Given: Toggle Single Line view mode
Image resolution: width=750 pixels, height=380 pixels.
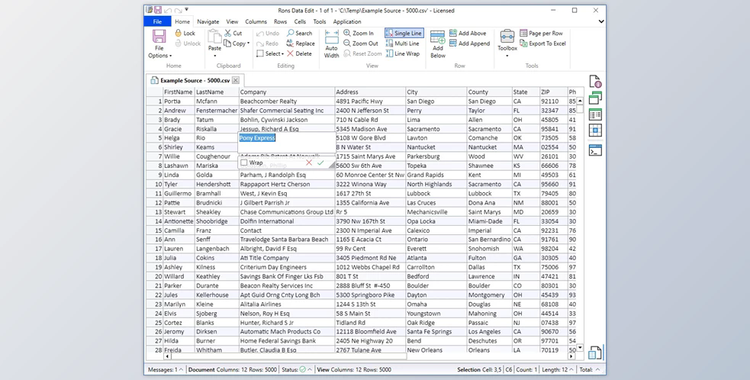Looking at the screenshot, I should 404,33.
